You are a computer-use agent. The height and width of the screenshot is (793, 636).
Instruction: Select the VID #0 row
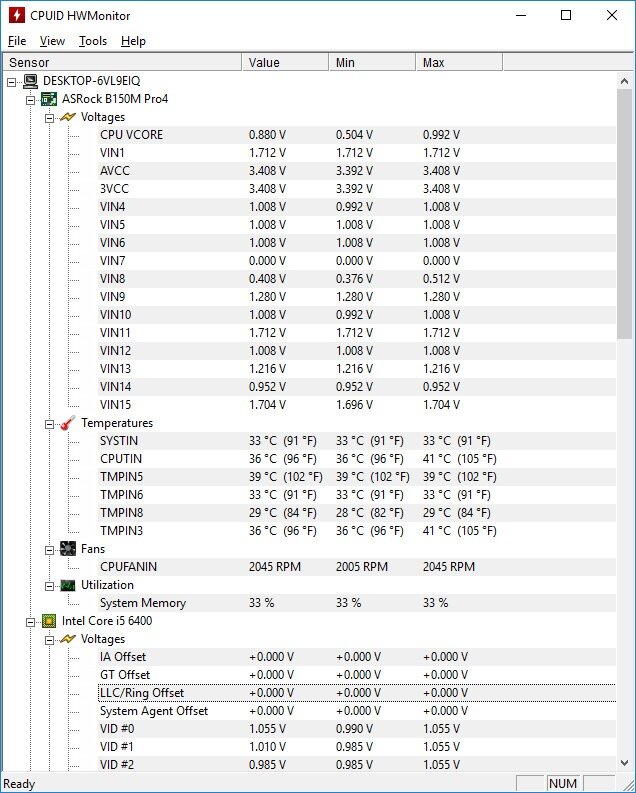point(357,729)
